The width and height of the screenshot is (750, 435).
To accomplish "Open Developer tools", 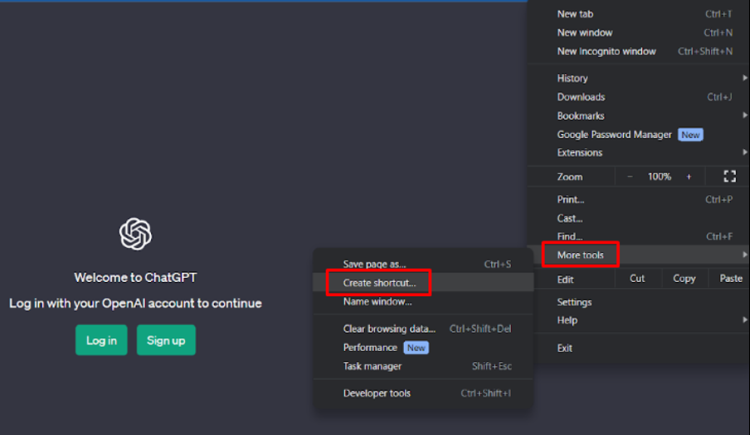I will coord(376,393).
